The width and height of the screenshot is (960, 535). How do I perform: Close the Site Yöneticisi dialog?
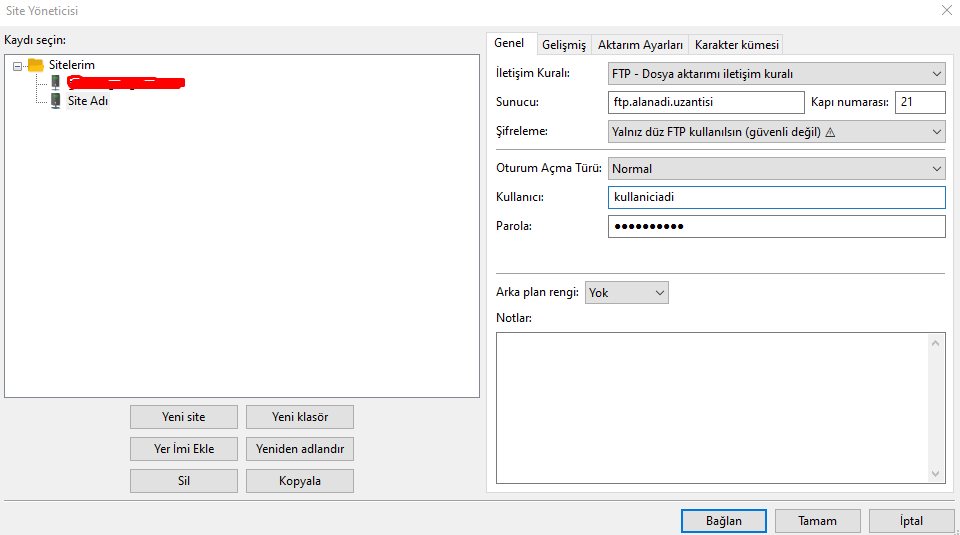[947, 10]
